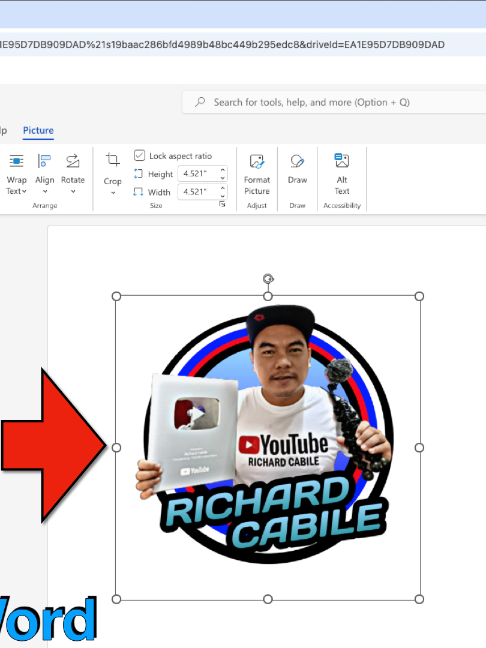Expand the Align dropdown chevron

pos(45,191)
